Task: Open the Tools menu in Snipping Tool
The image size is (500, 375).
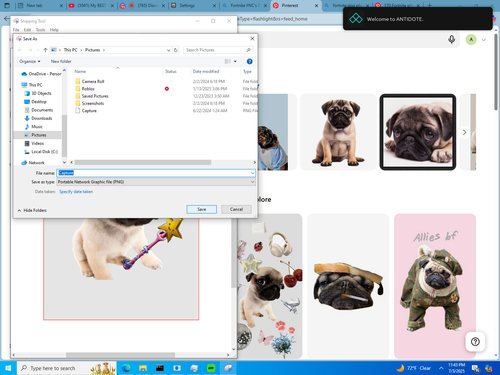Action: [x=40, y=30]
